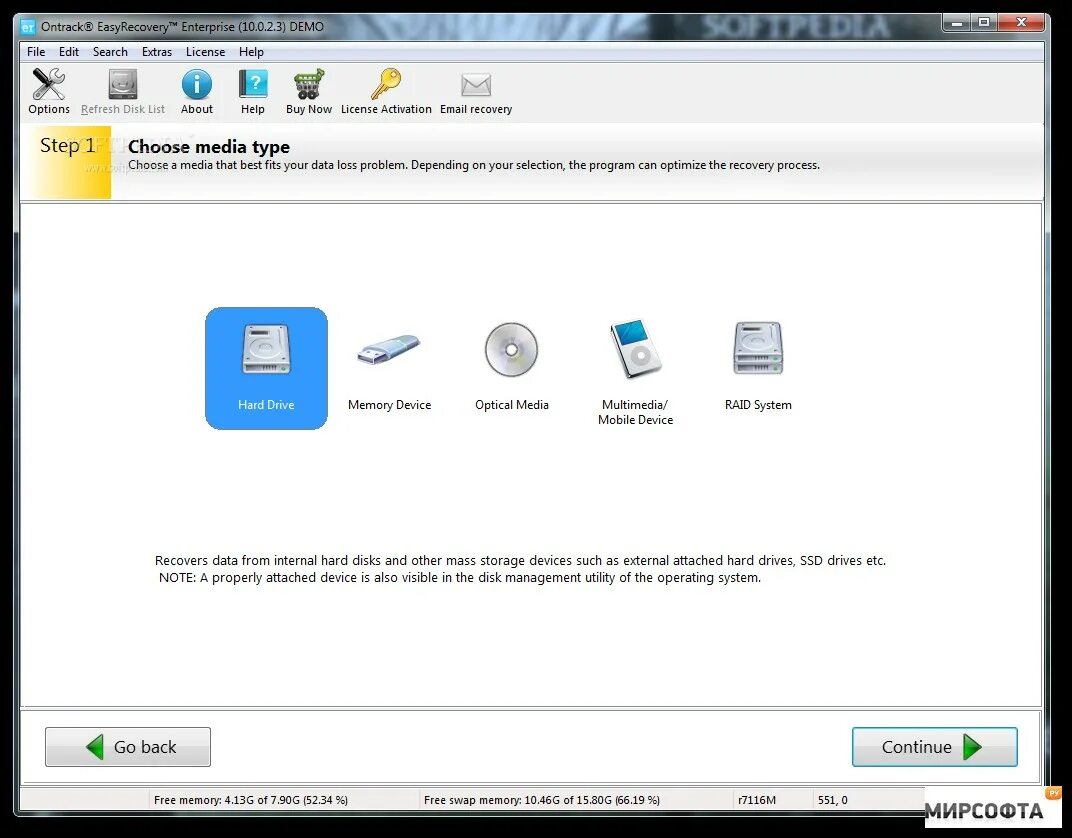Open the Extras menu
This screenshot has width=1072, height=838.
coord(157,52)
